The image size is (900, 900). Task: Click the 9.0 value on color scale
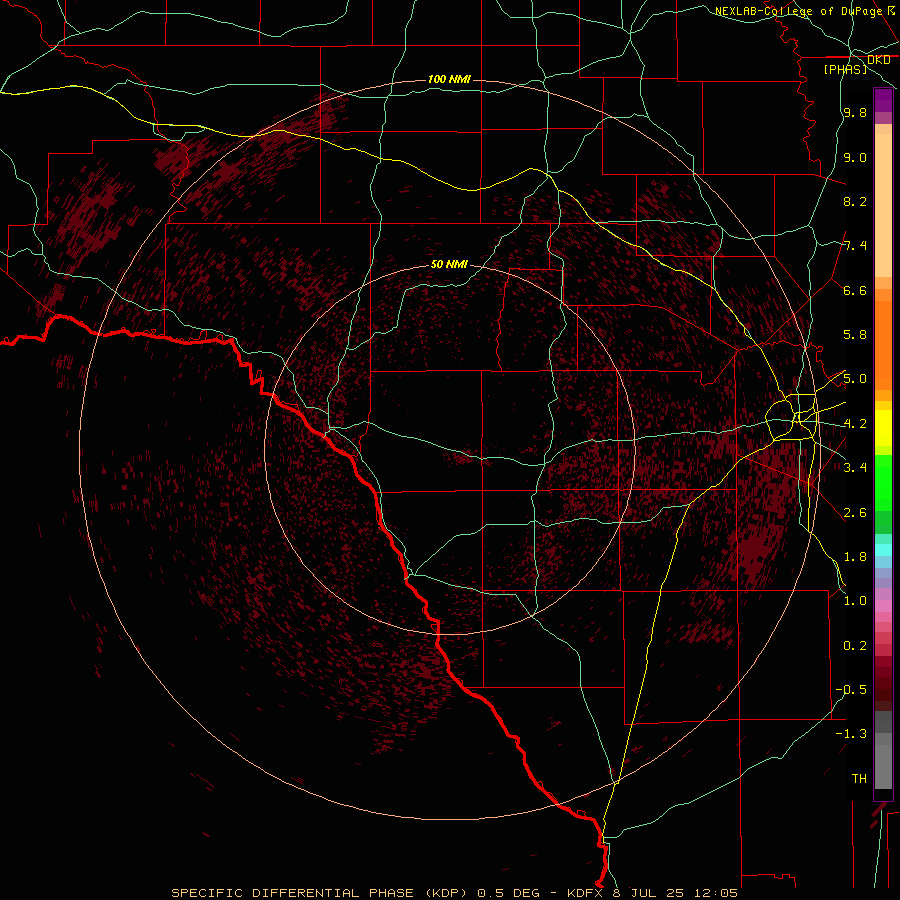point(855,157)
